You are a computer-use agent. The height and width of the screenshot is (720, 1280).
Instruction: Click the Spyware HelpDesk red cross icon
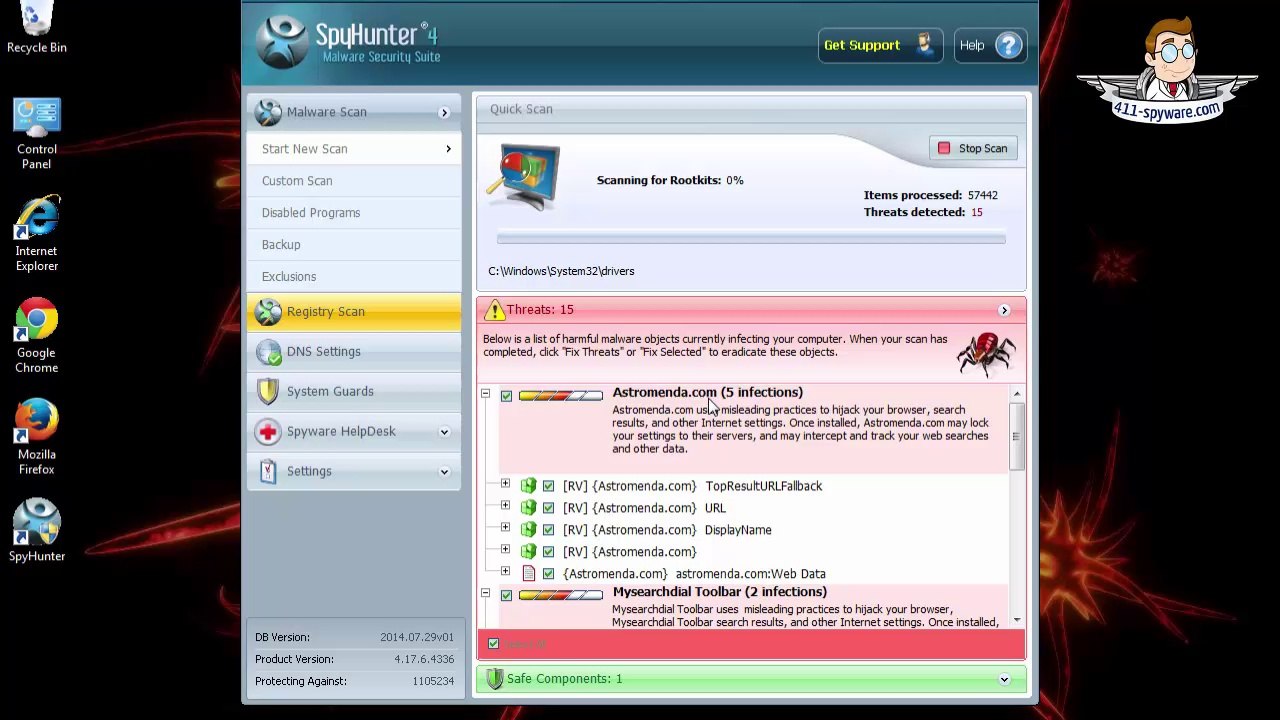pyautogui.click(x=268, y=432)
